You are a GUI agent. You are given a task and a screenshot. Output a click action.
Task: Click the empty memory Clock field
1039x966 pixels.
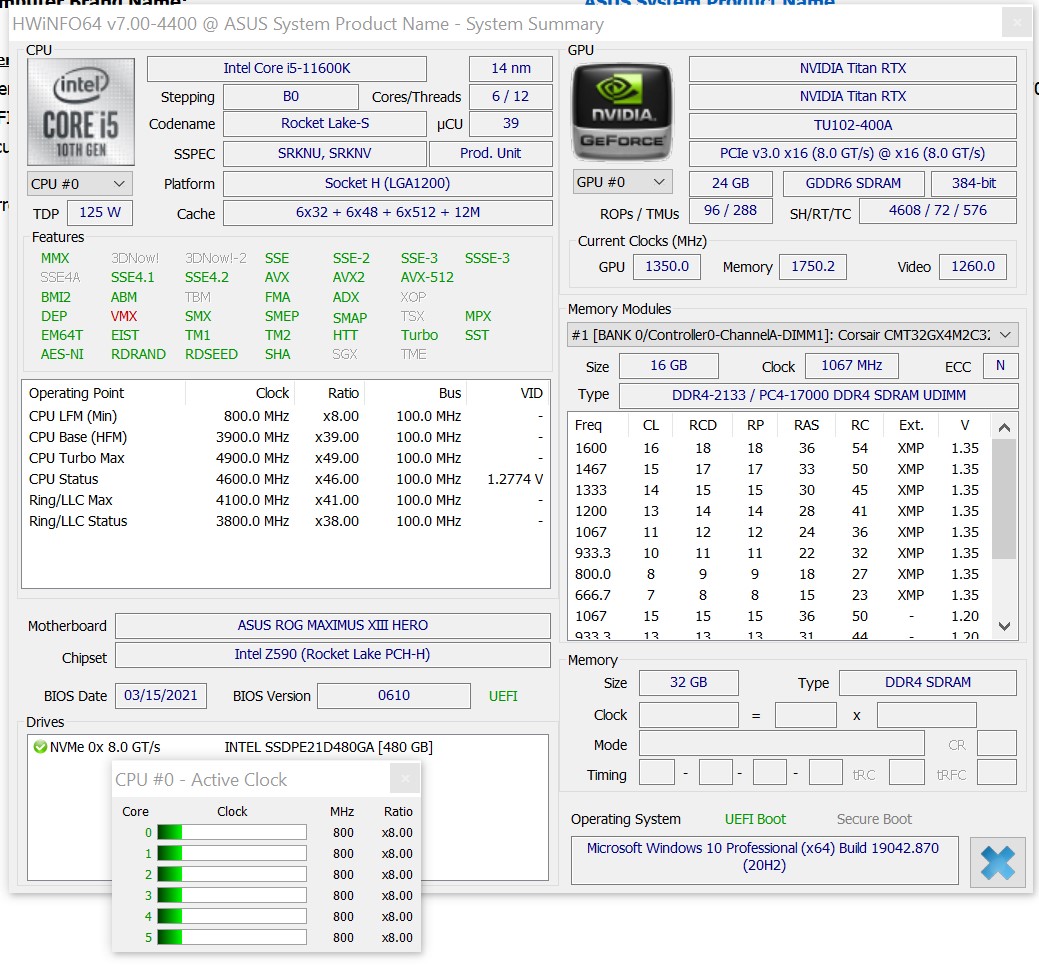[x=688, y=715]
